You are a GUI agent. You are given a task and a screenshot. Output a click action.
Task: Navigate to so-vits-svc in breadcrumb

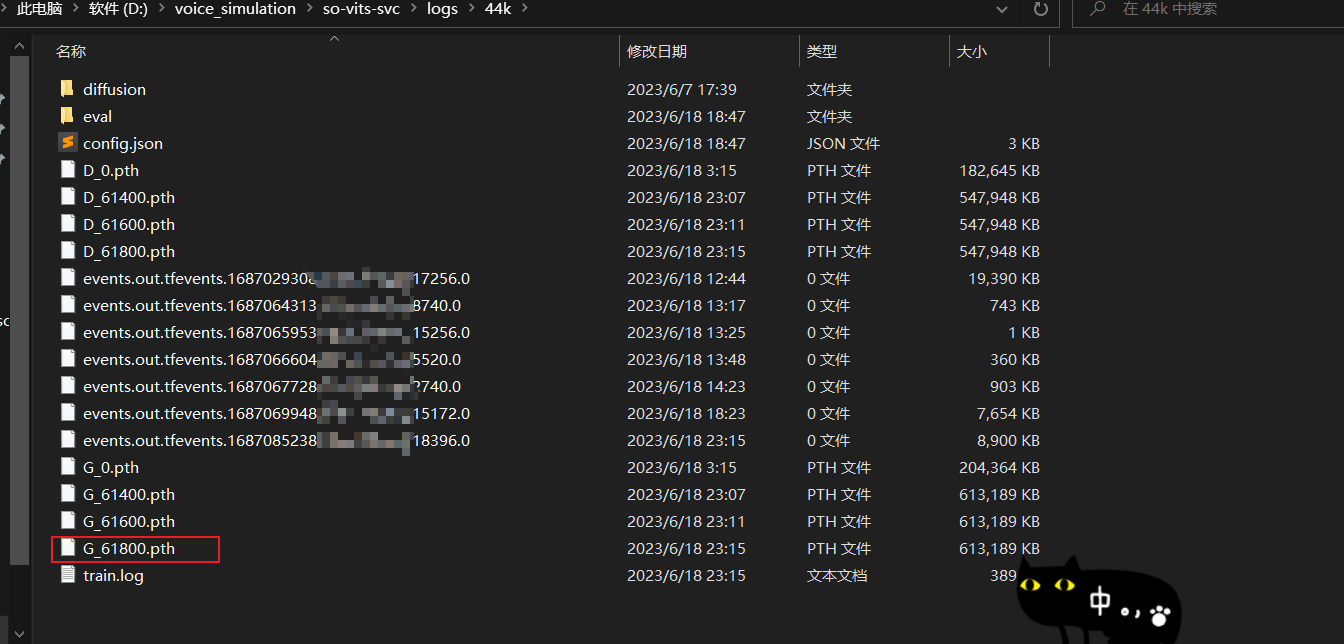(361, 9)
